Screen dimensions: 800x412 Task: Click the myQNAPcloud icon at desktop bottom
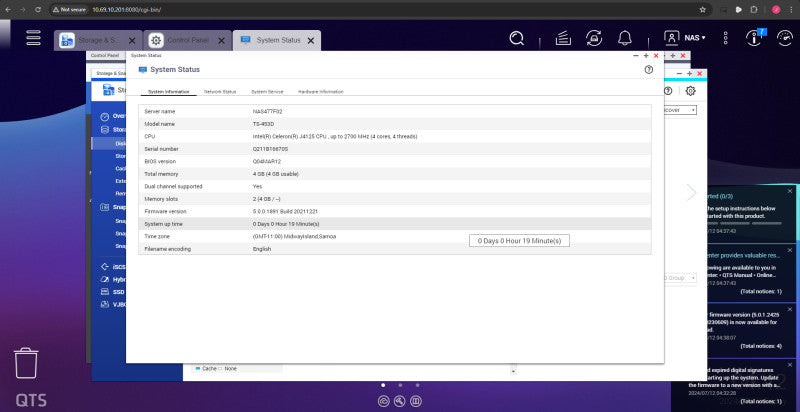(x=383, y=401)
